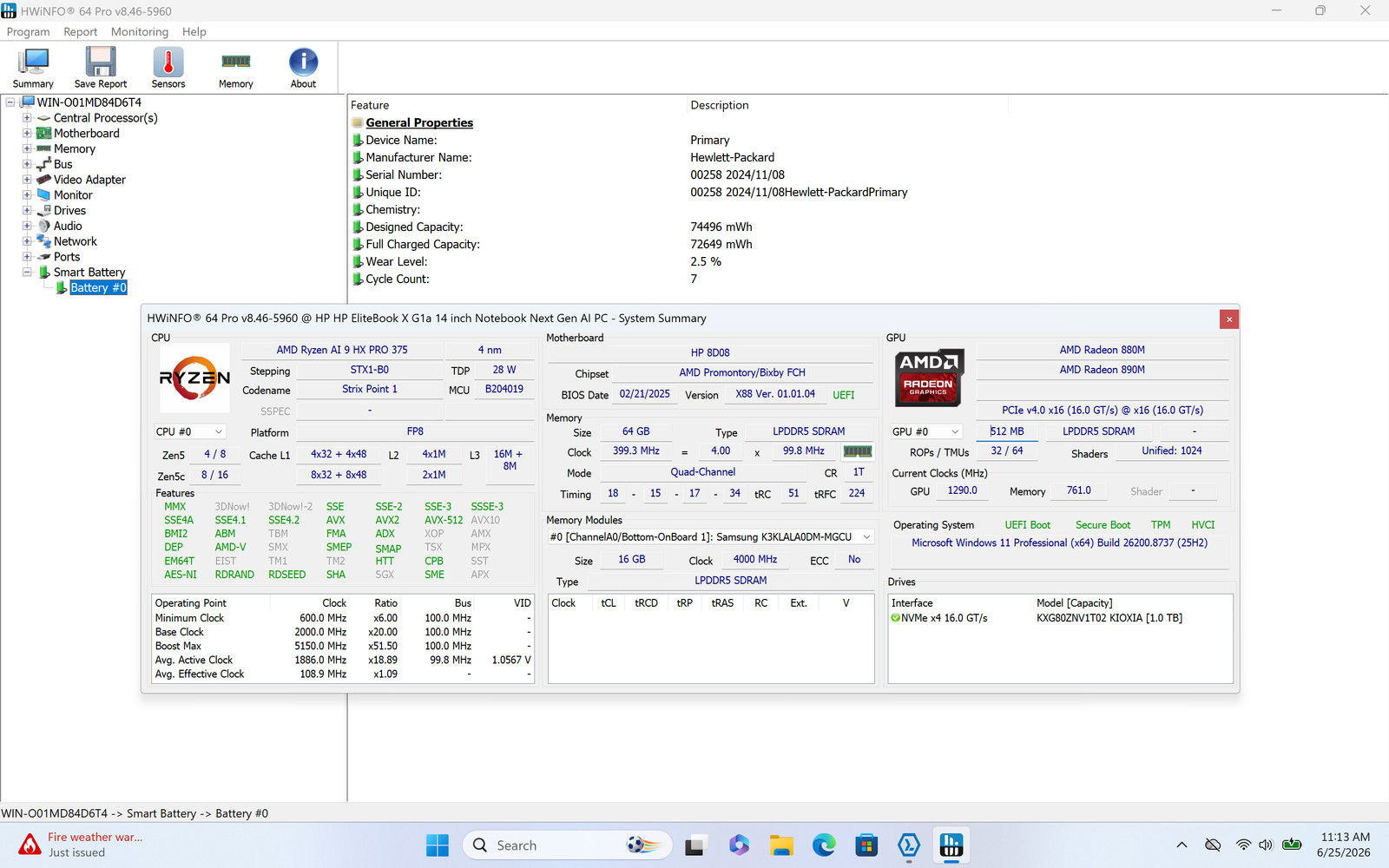Open Microsoft Store from the taskbar

866,845
